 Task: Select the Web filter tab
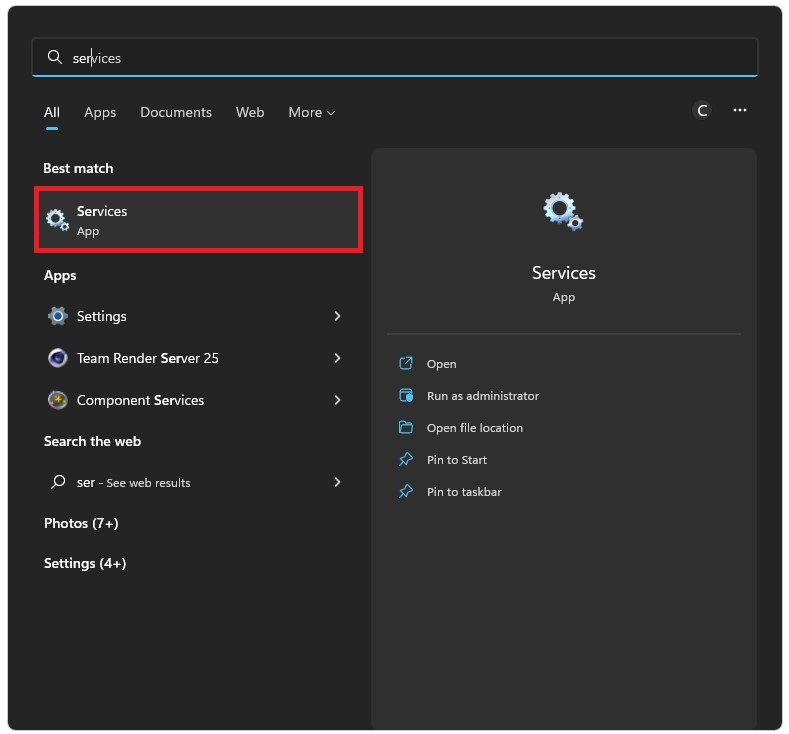(250, 112)
